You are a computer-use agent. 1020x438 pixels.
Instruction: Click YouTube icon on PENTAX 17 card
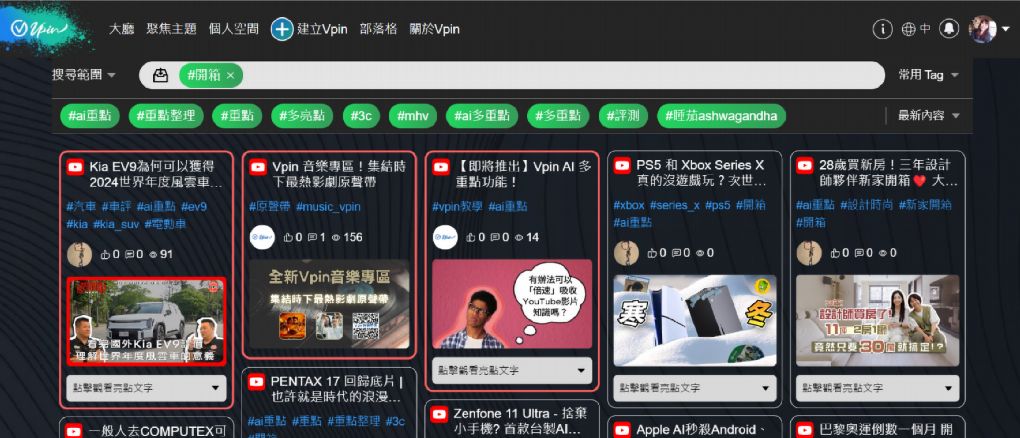pyautogui.click(x=257, y=383)
